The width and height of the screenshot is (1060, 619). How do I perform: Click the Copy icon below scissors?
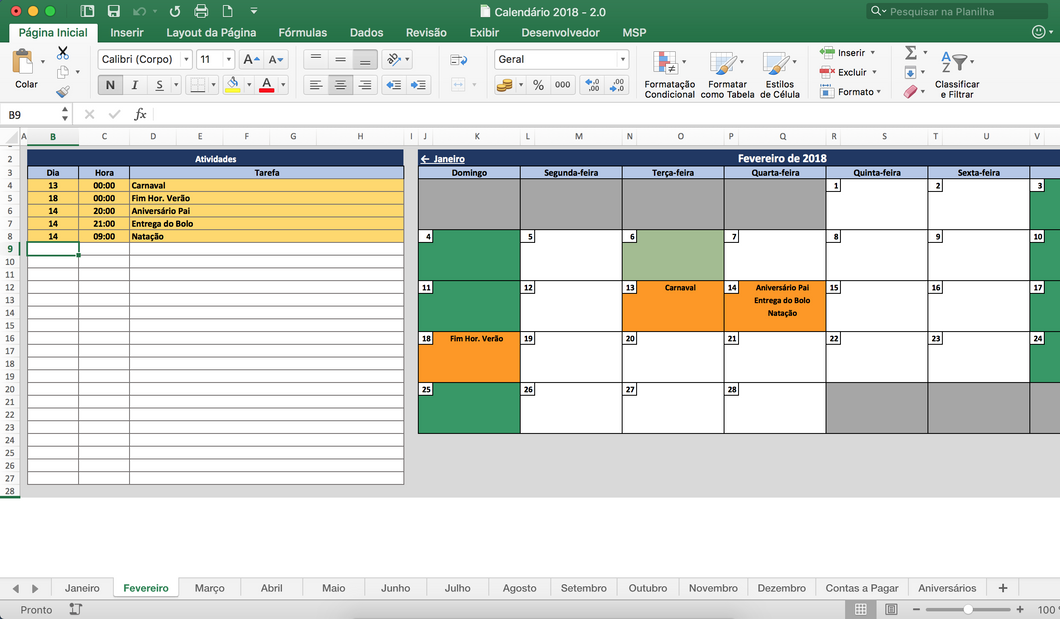point(63,72)
